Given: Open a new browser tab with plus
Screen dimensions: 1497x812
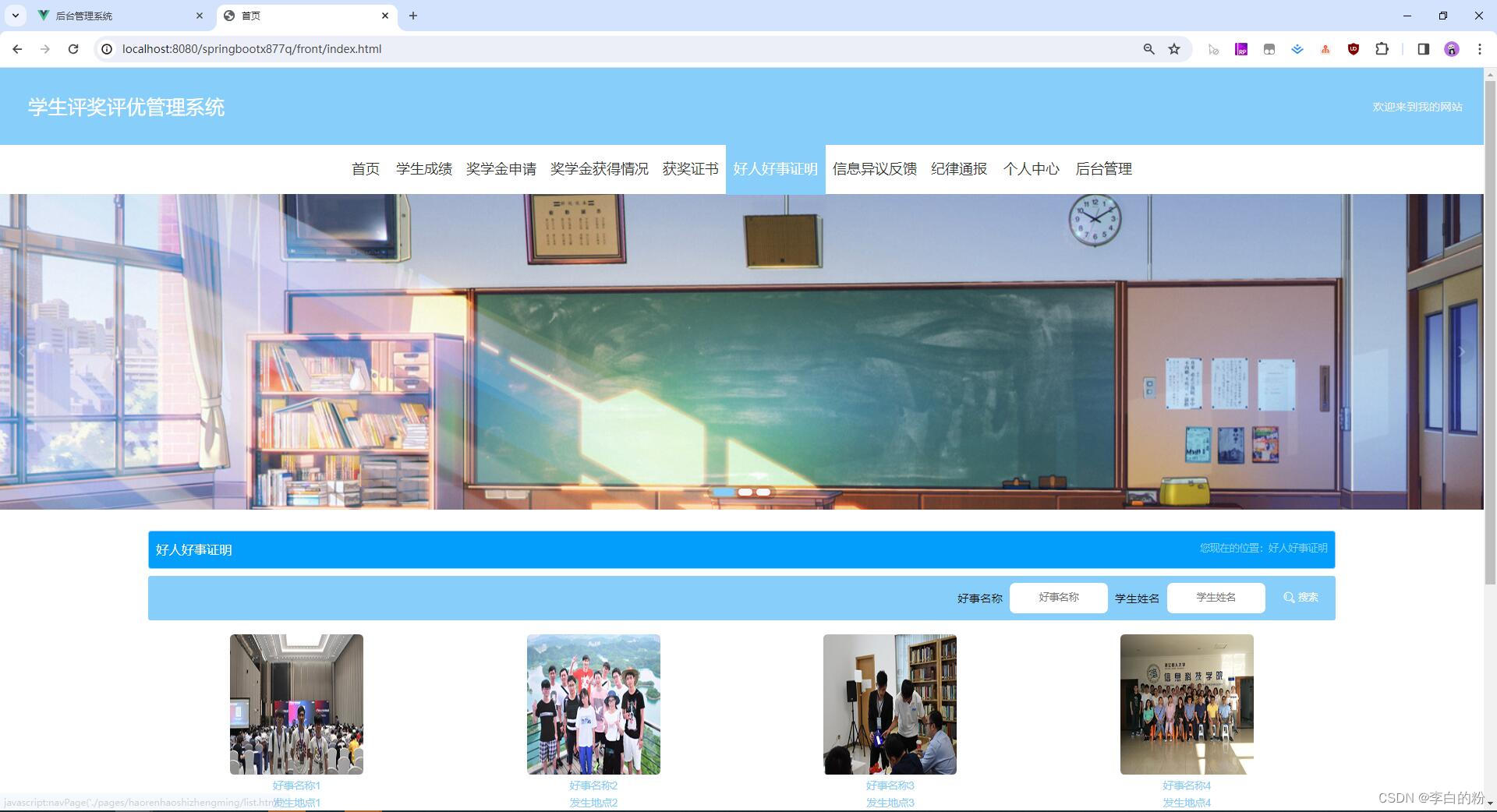Looking at the screenshot, I should 413,16.
